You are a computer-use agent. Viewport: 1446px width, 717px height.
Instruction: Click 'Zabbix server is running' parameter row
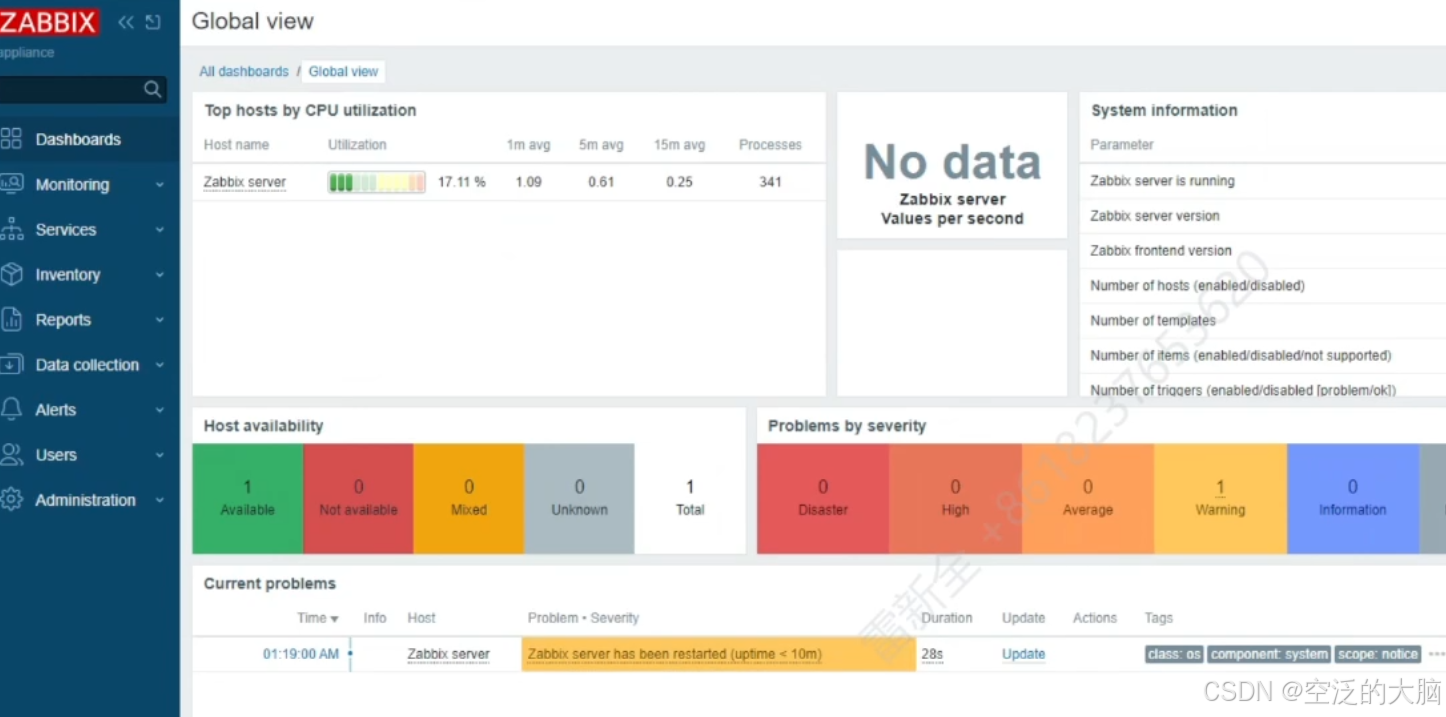tap(1263, 181)
